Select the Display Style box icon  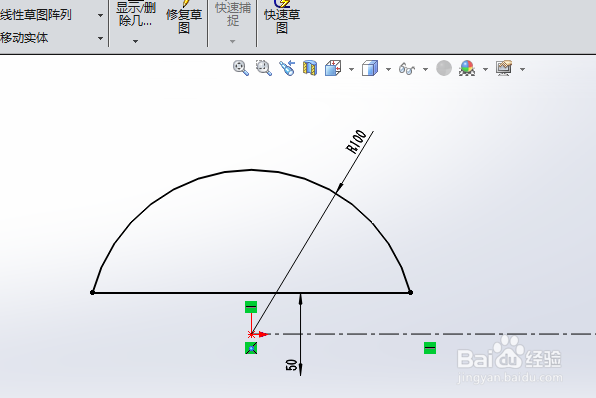coord(370,68)
